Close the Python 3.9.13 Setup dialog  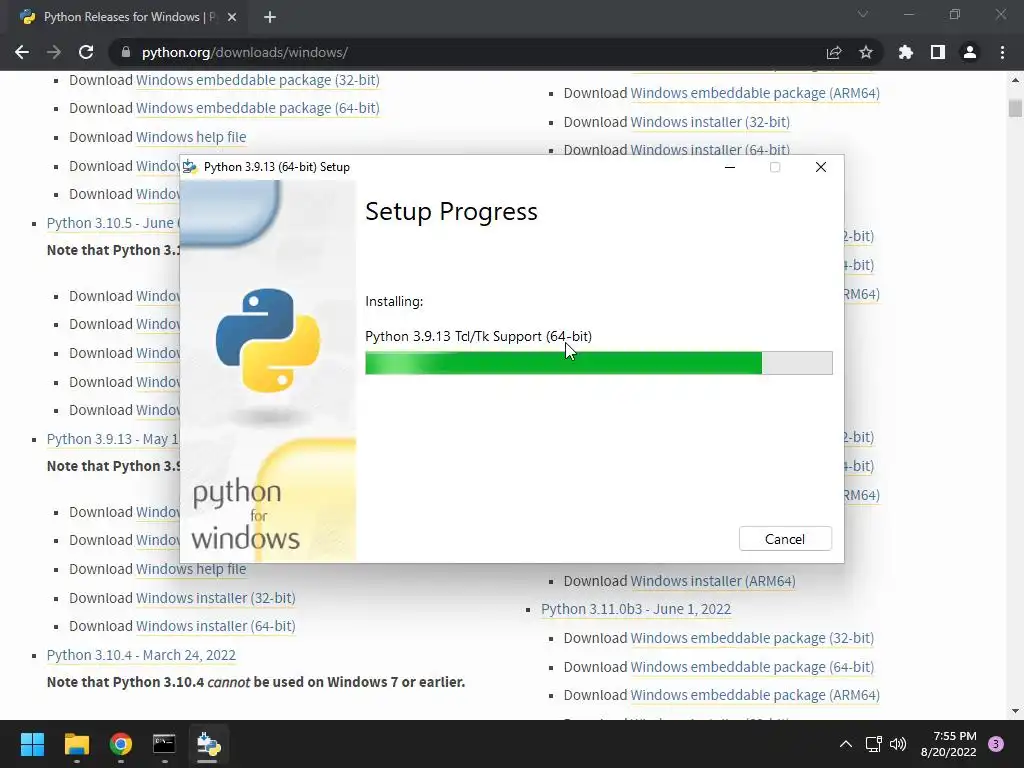821,167
